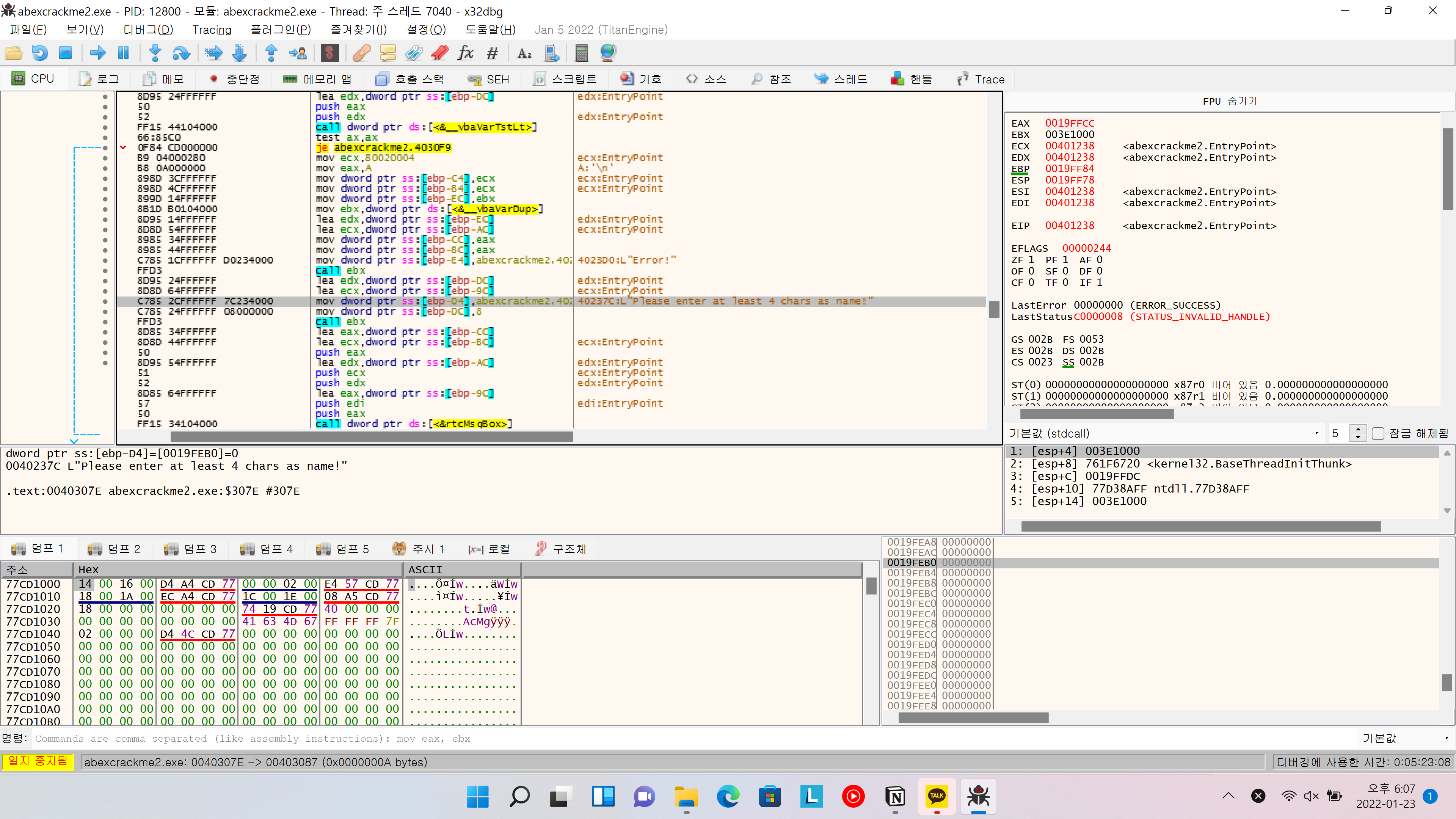The width and height of the screenshot is (1456, 819).
Task: Click the globe icon in toolbar
Action: point(608,53)
